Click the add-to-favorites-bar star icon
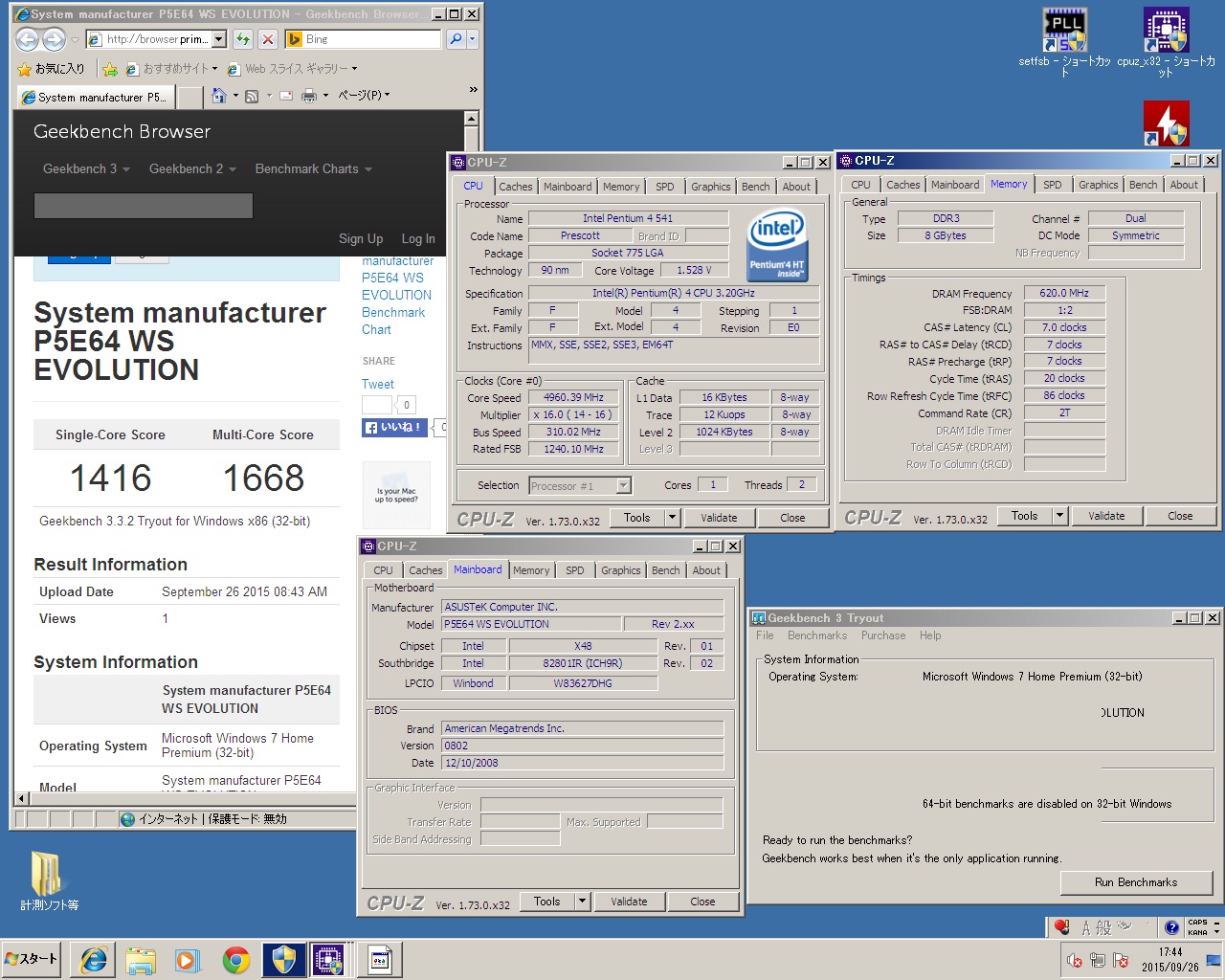 (x=110, y=69)
